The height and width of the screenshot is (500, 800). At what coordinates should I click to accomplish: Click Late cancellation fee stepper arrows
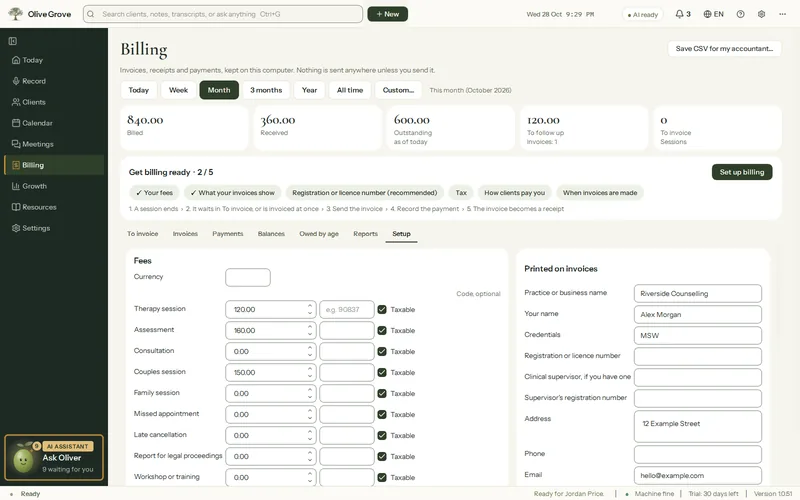(x=310, y=435)
